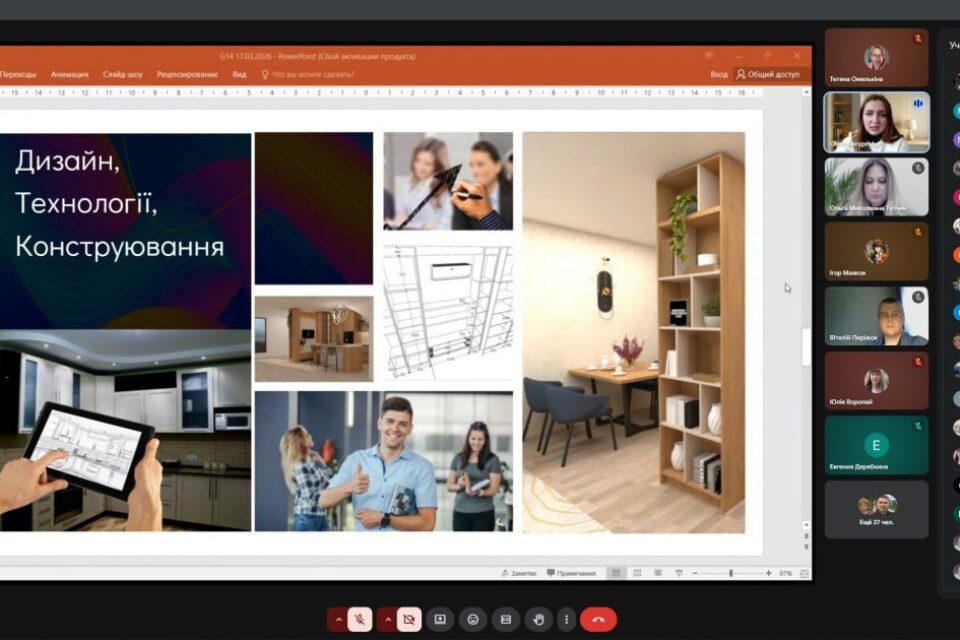
Task: Select the Ольга Миколаївна participant video tile
Action: [x=876, y=187]
